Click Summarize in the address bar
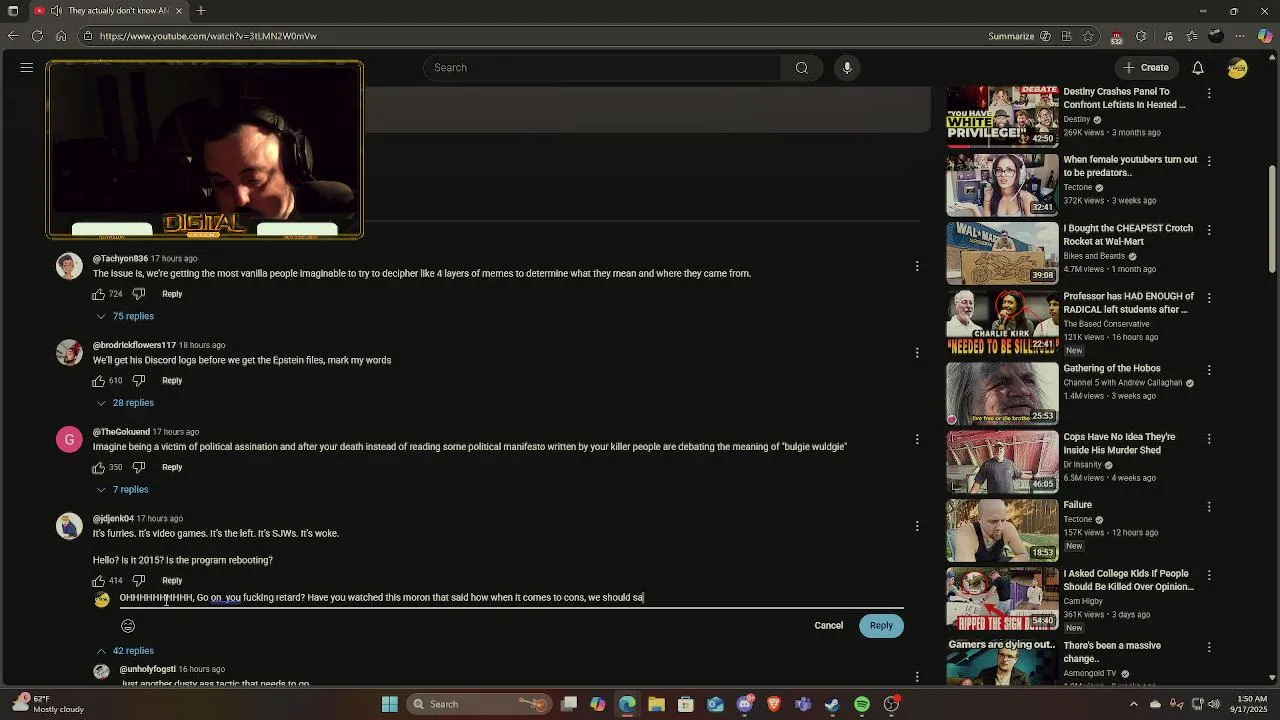1280x720 pixels. [x=1011, y=36]
